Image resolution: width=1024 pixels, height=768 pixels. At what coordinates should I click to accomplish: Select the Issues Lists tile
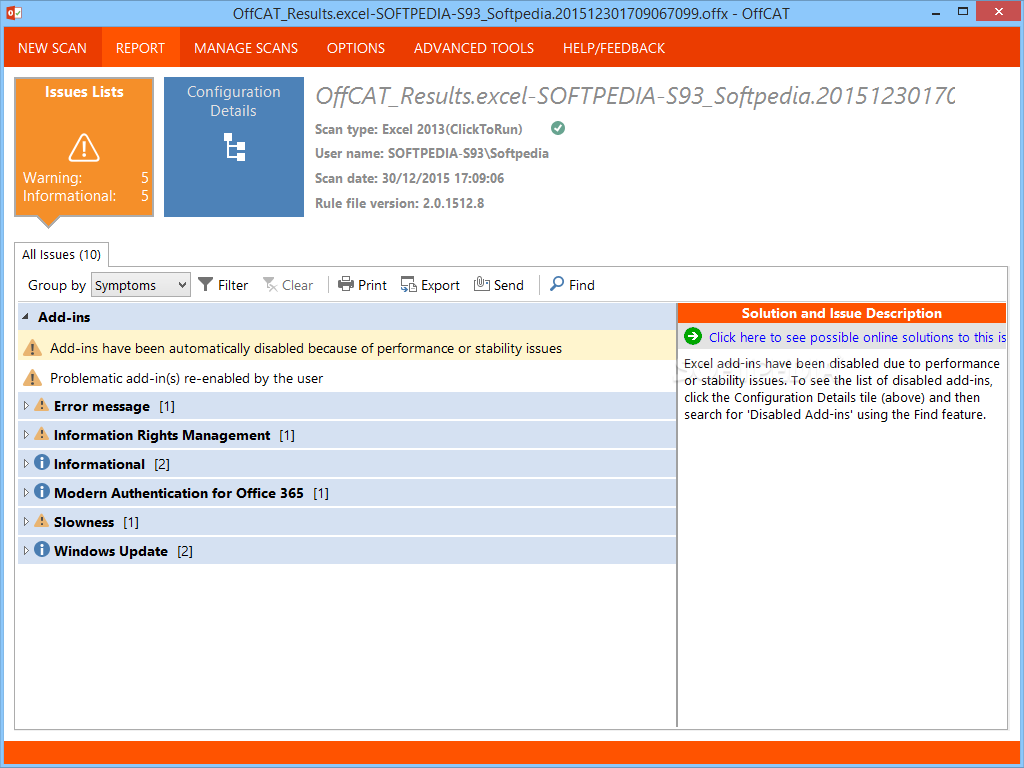point(84,147)
